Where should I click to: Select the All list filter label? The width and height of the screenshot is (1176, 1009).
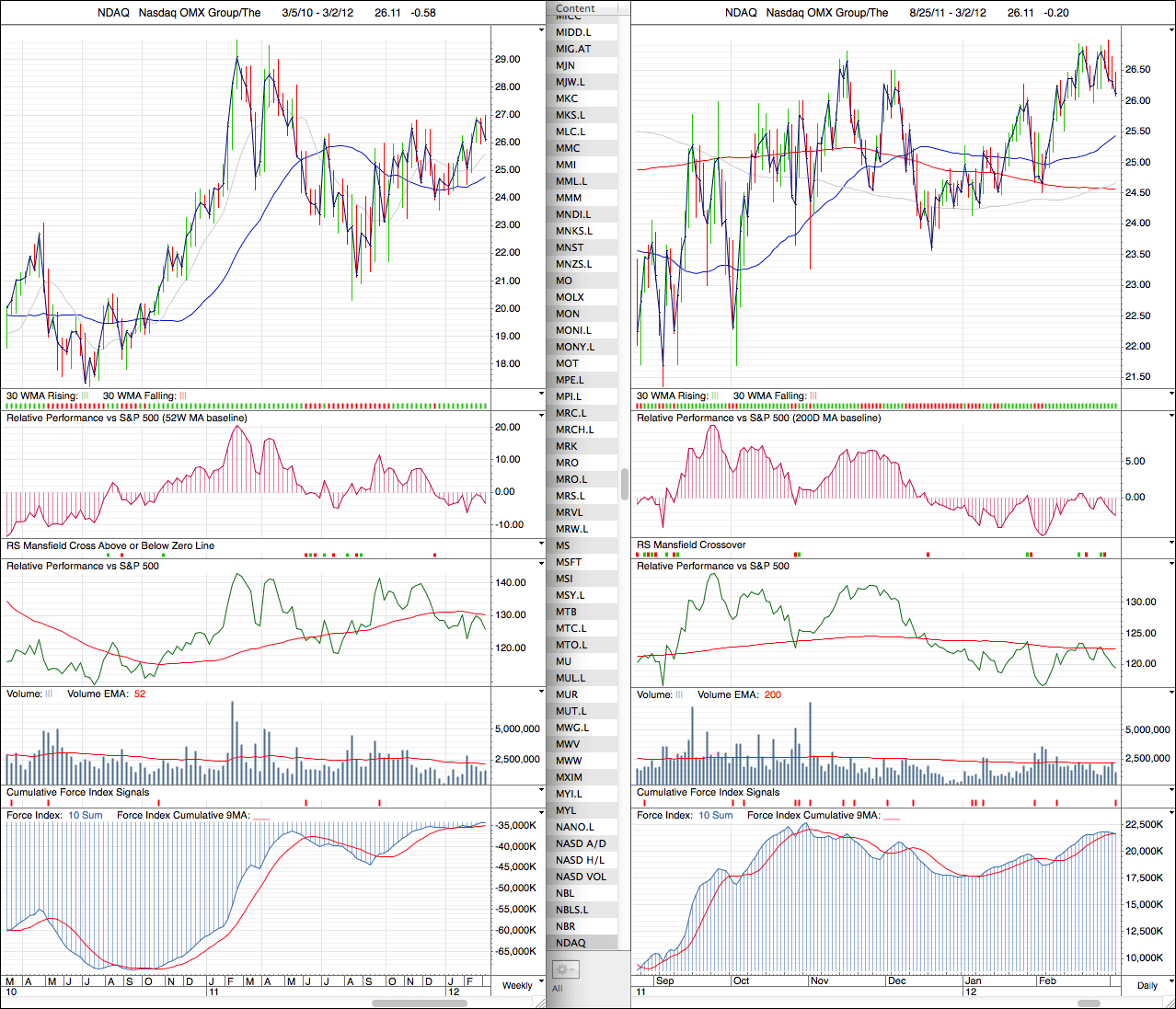[x=557, y=989]
